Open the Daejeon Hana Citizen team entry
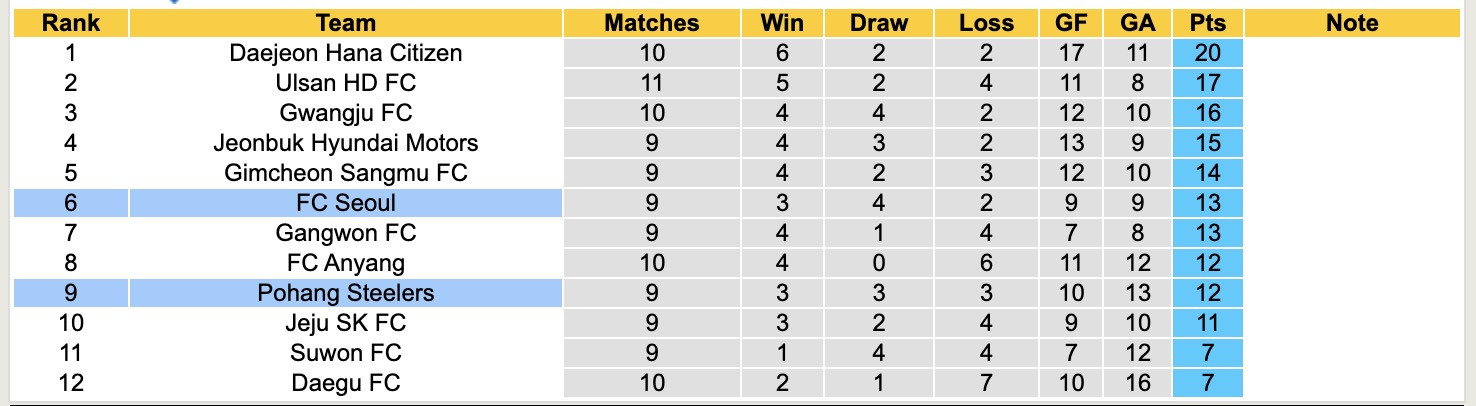1476x406 pixels. point(345,53)
